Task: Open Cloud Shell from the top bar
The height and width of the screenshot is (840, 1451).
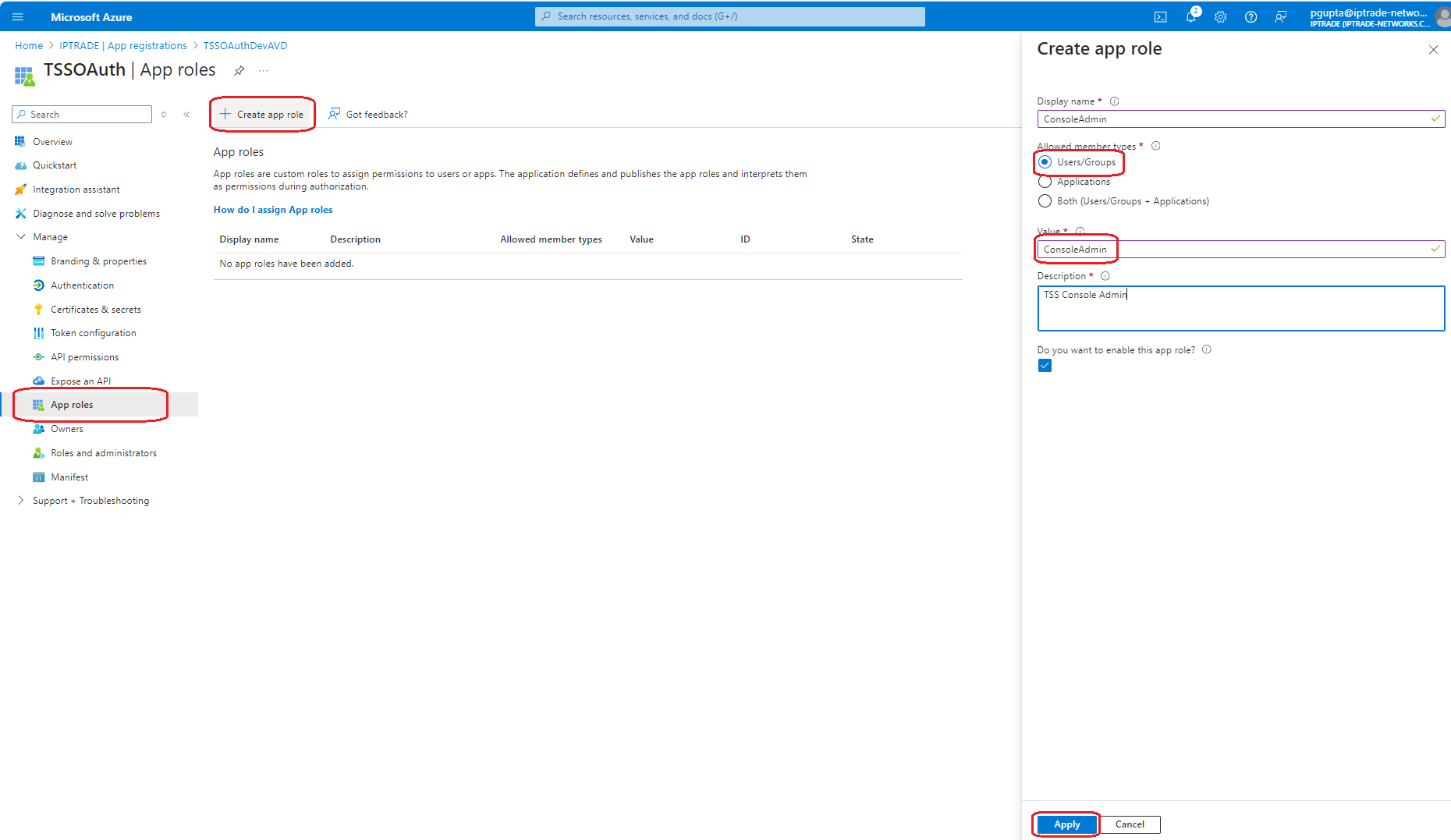Action: tap(1160, 16)
